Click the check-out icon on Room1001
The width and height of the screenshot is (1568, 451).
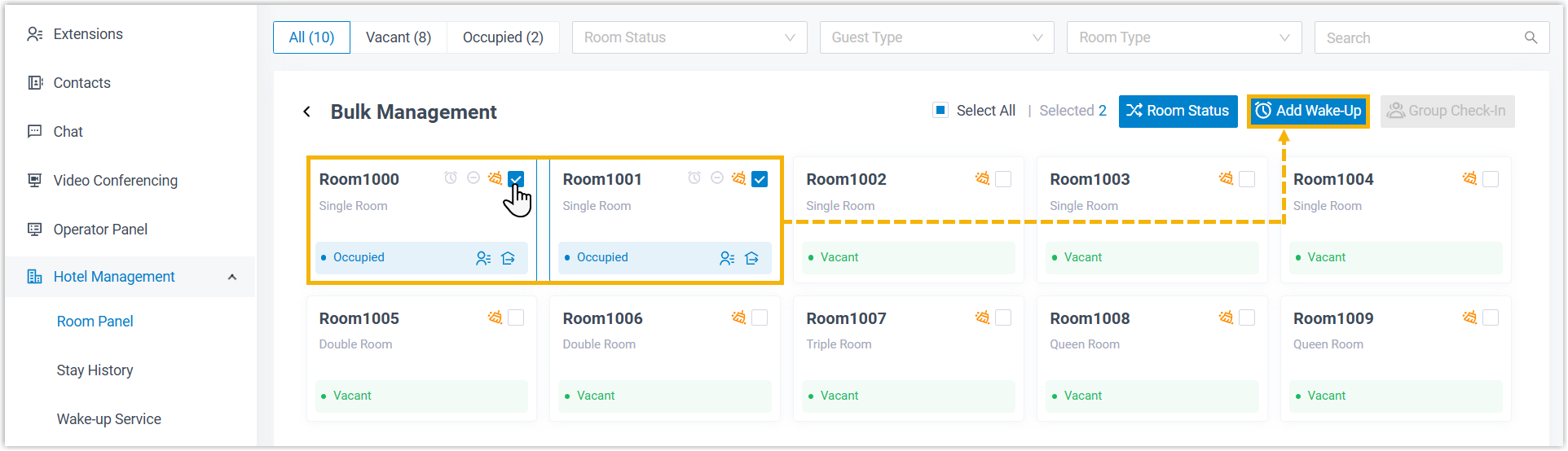(751, 258)
